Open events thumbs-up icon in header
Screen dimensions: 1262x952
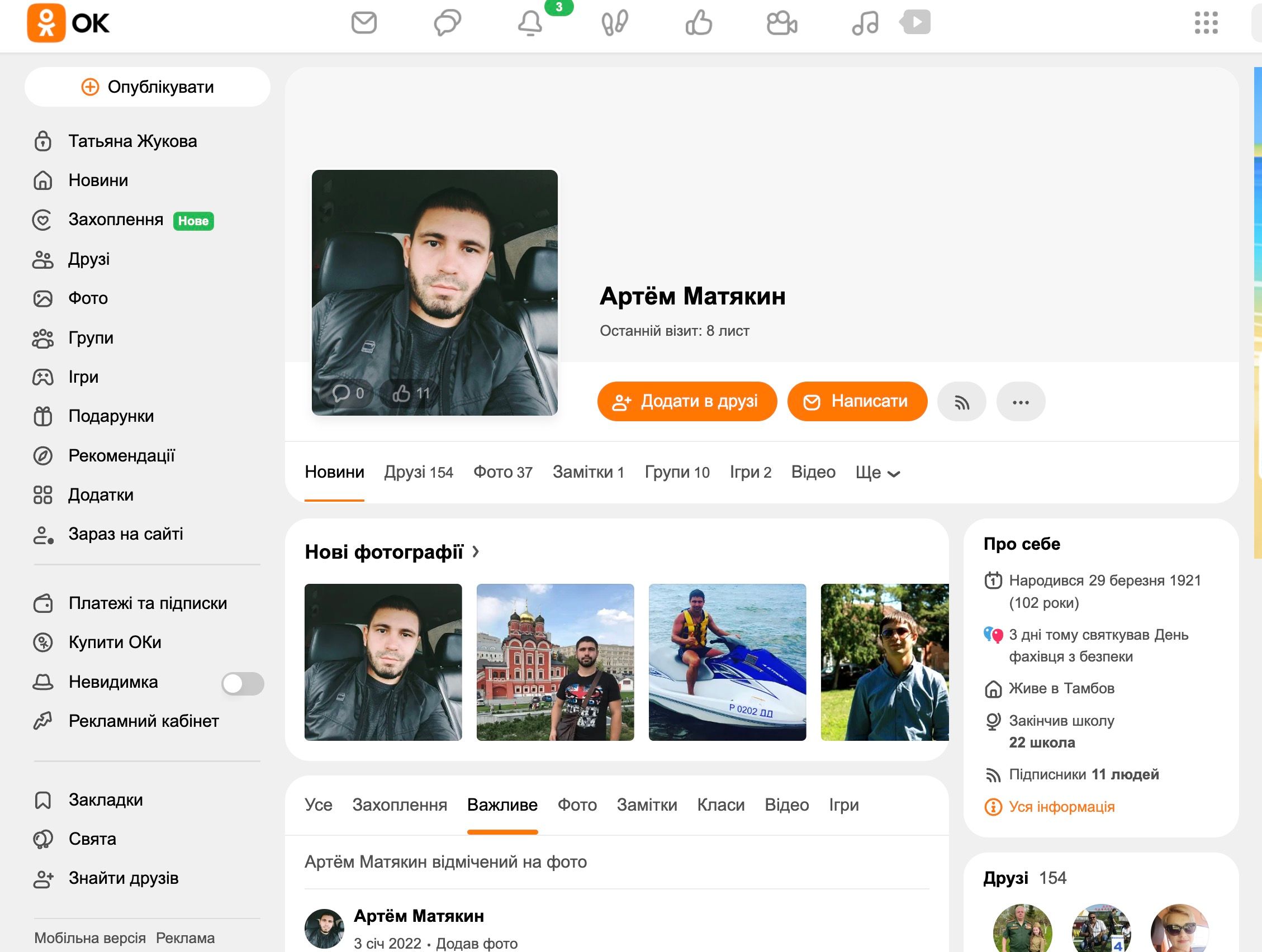click(x=698, y=23)
